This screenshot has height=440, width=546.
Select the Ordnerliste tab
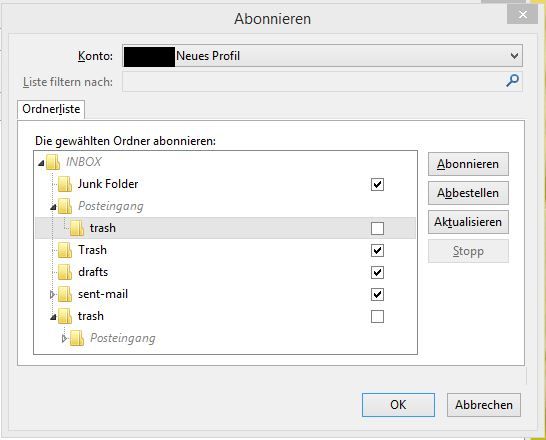pos(51,109)
